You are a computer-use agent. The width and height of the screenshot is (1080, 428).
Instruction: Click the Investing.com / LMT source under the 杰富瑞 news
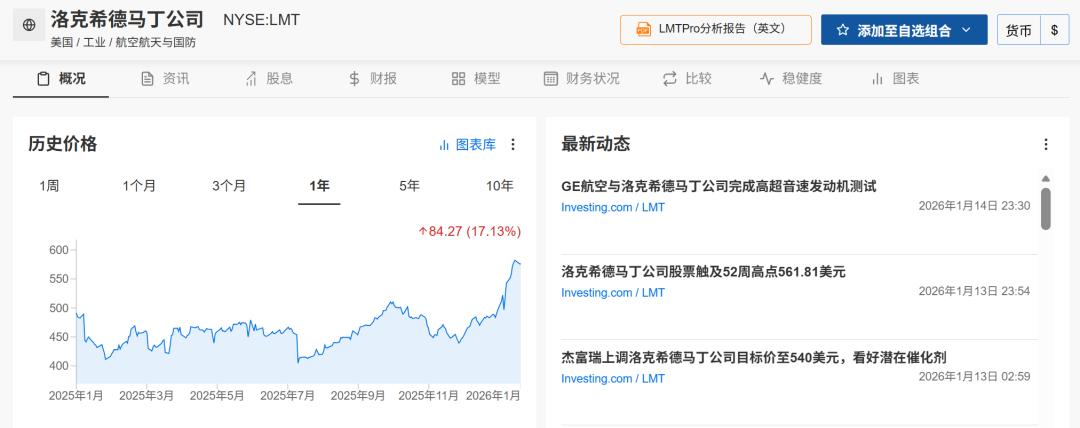tap(613, 378)
